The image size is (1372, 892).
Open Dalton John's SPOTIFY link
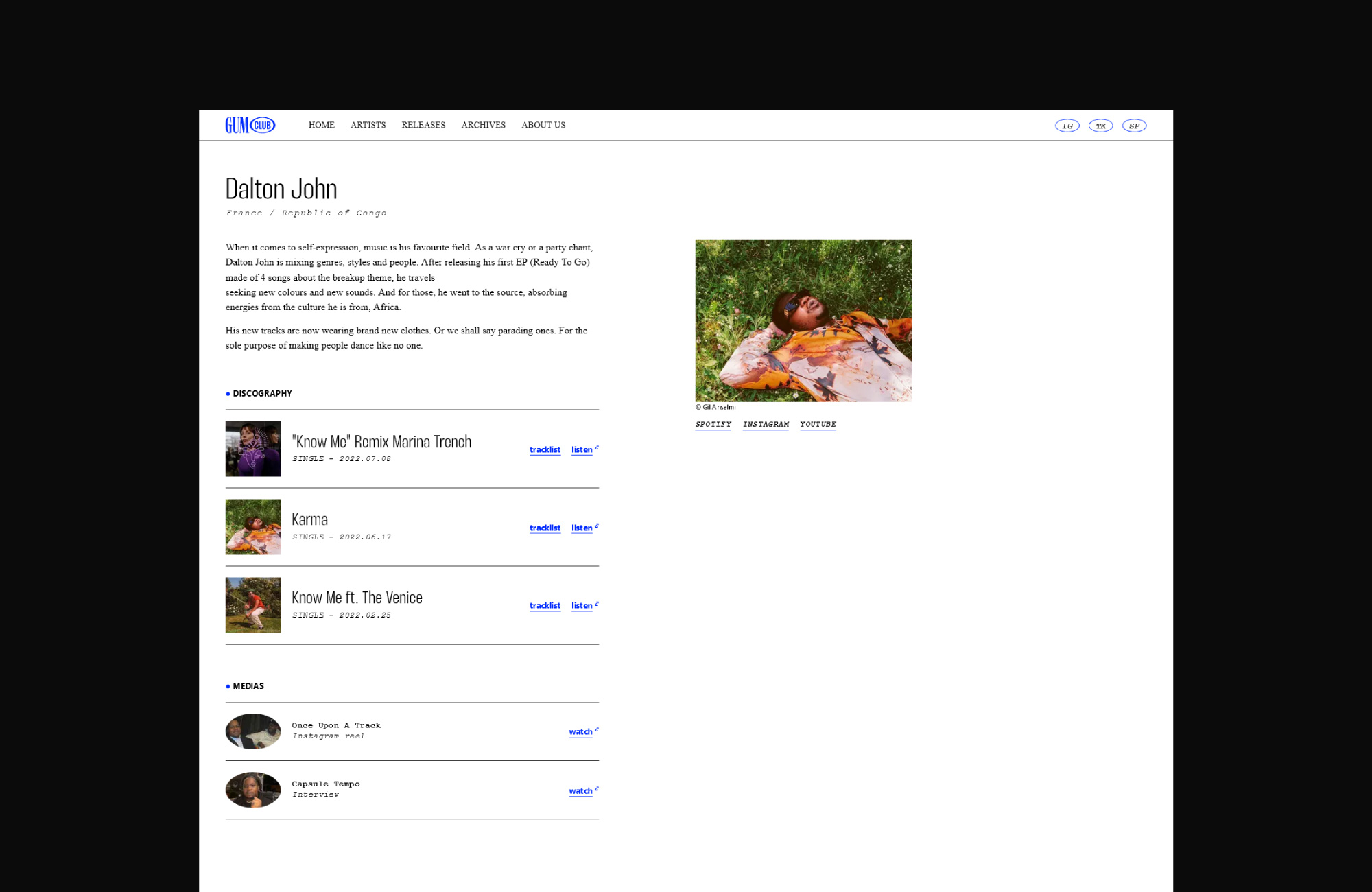coord(713,424)
